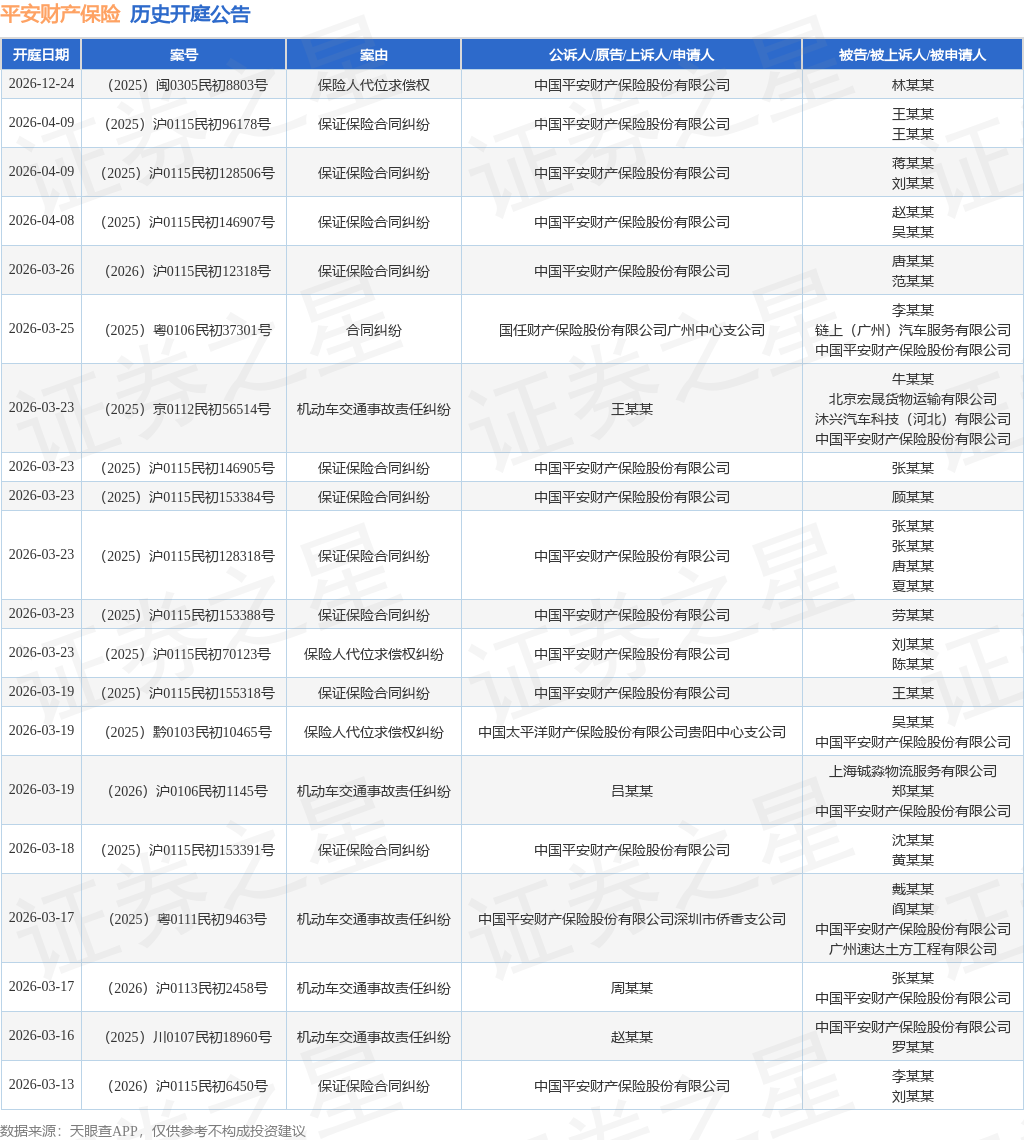Click plaintiff 中国太平洋财产保险股份有限公司贵阳中心支公司
Image resolution: width=1024 pixels, height=1140 pixels.
pyautogui.click(x=631, y=732)
